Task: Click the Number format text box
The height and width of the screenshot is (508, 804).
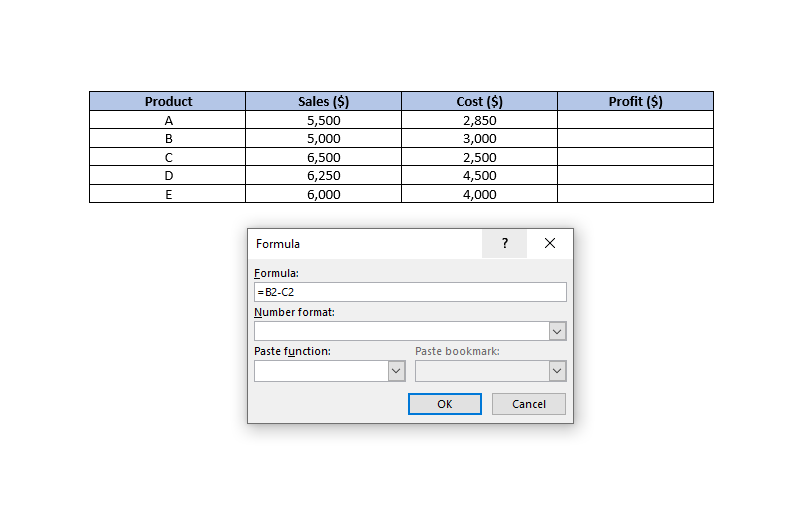Action: tap(401, 331)
